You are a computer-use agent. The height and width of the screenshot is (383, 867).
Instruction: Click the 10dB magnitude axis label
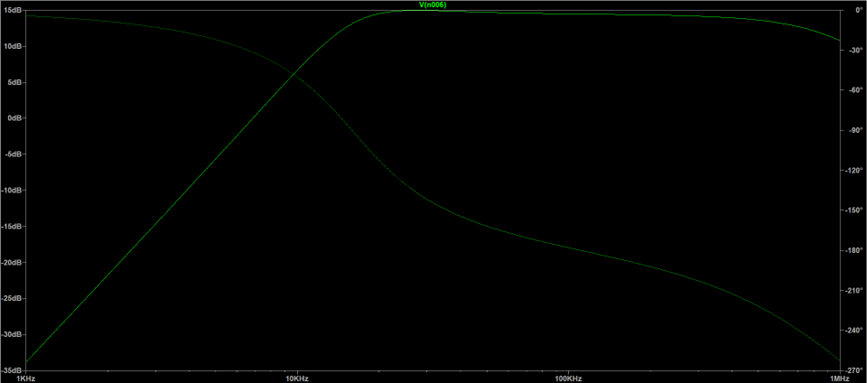tap(12, 46)
